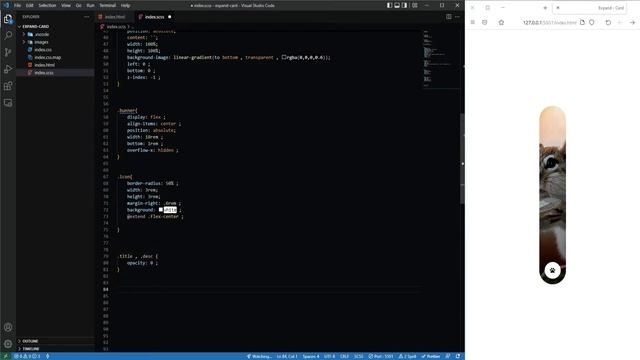Show errors and warnings count in the status bar
Screen dimensions: 640x360
(27, 356)
